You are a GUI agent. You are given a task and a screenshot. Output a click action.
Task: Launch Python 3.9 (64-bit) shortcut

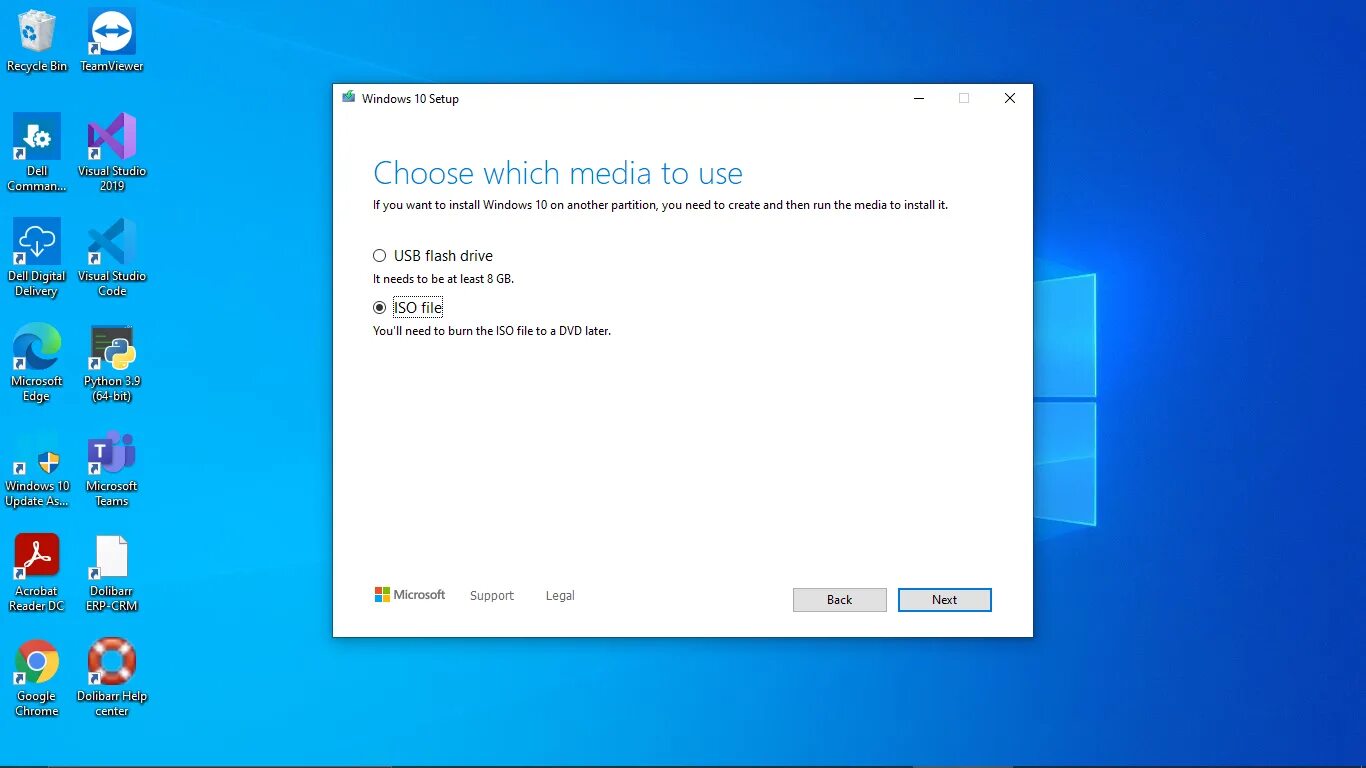coord(112,363)
